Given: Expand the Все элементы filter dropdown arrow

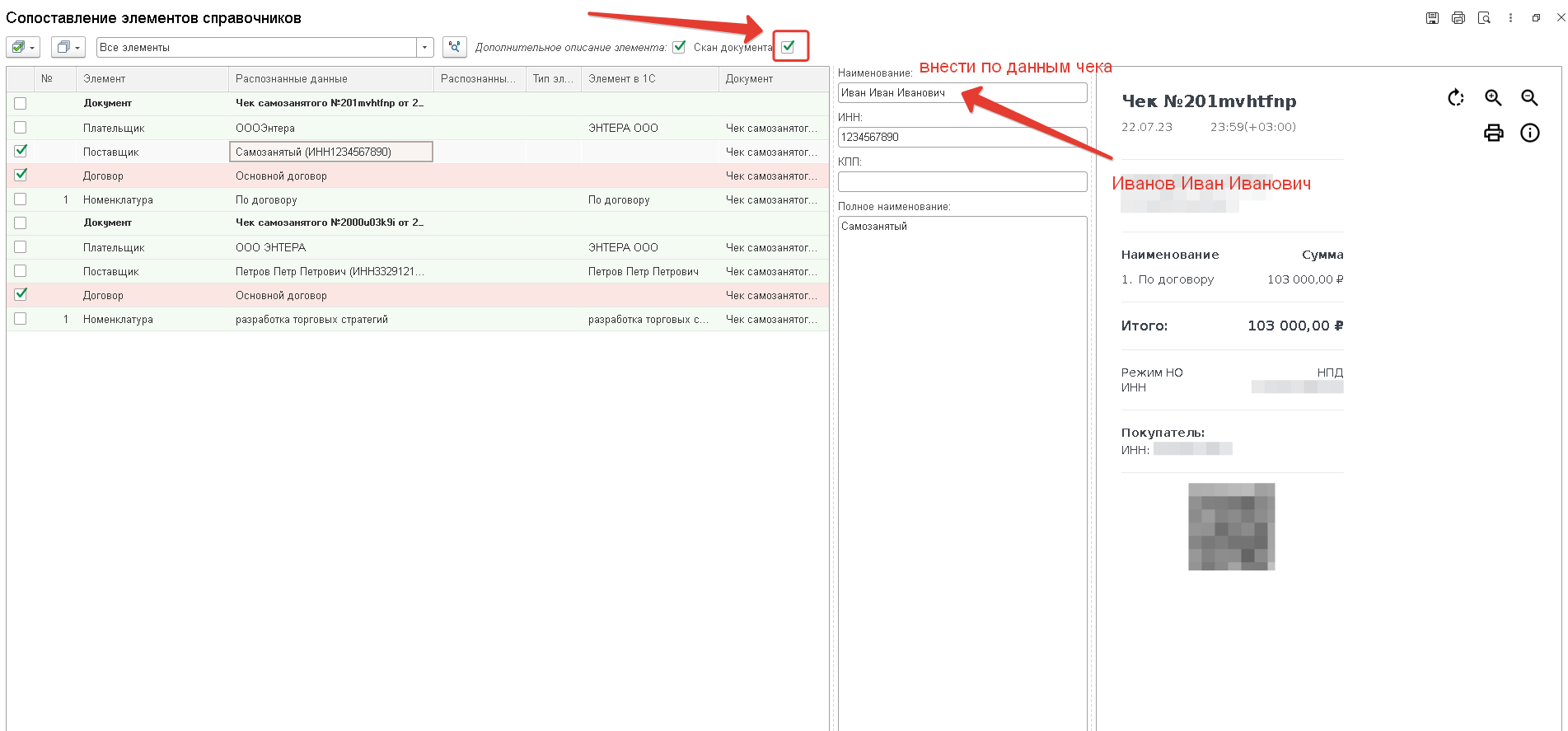Looking at the screenshot, I should tap(424, 47).
